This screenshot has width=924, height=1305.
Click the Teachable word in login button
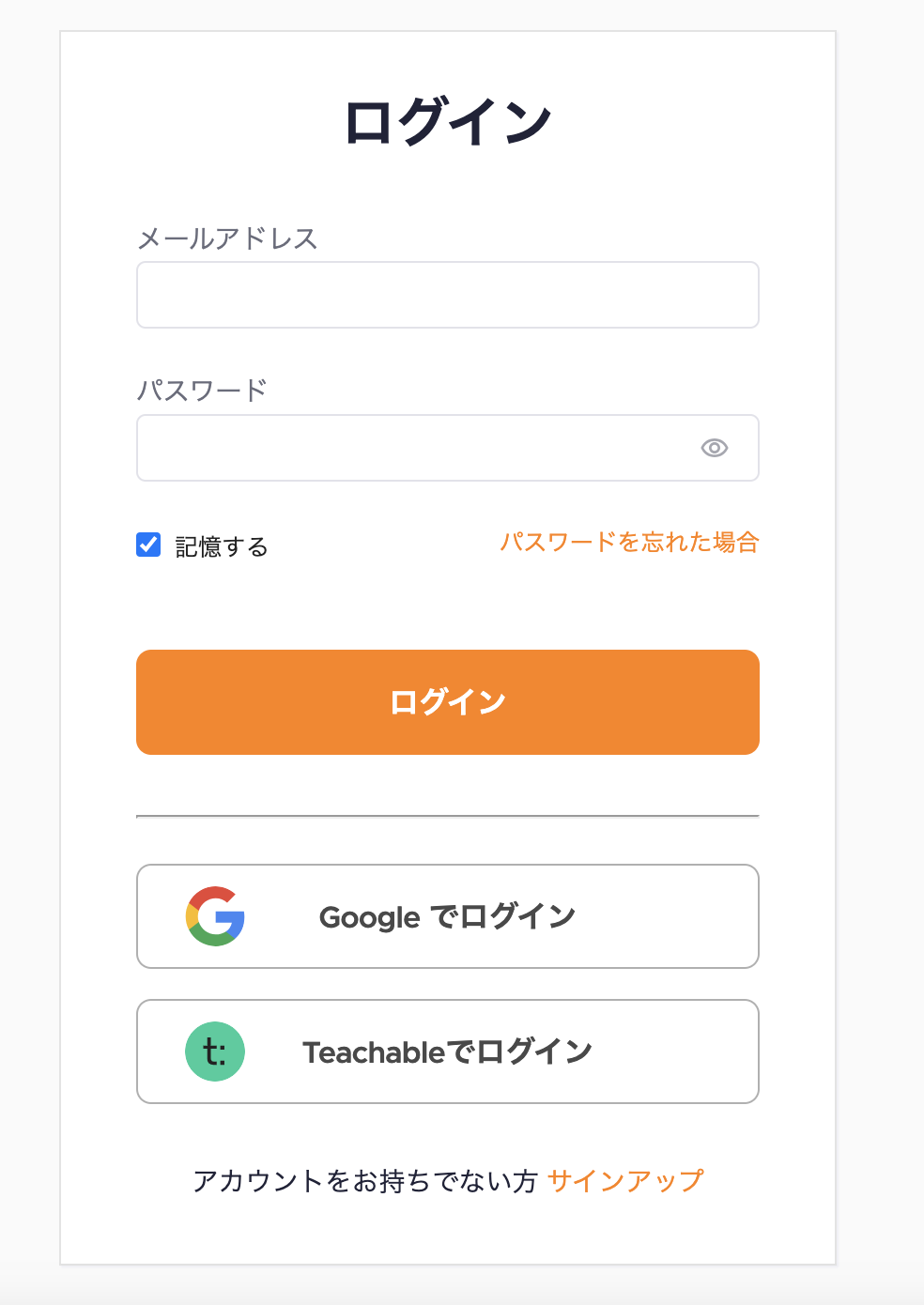(x=374, y=1052)
